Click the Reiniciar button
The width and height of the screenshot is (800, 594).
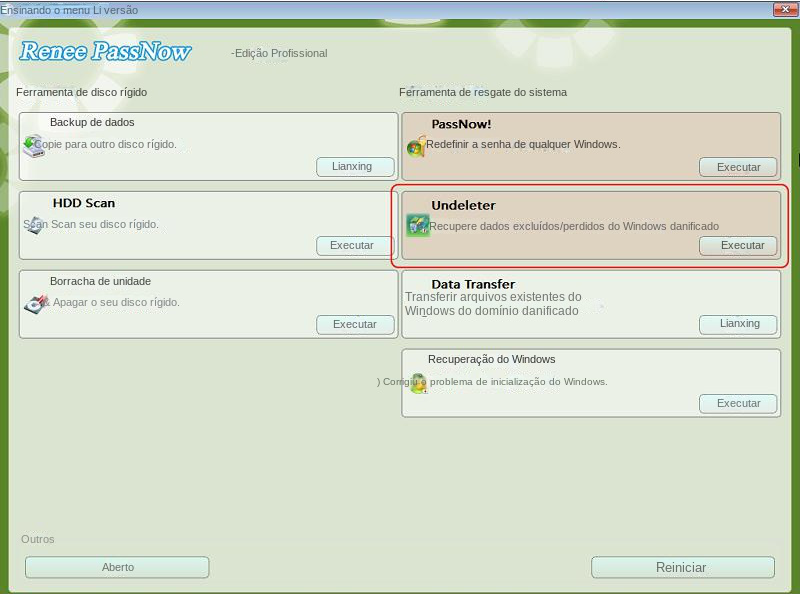point(683,567)
